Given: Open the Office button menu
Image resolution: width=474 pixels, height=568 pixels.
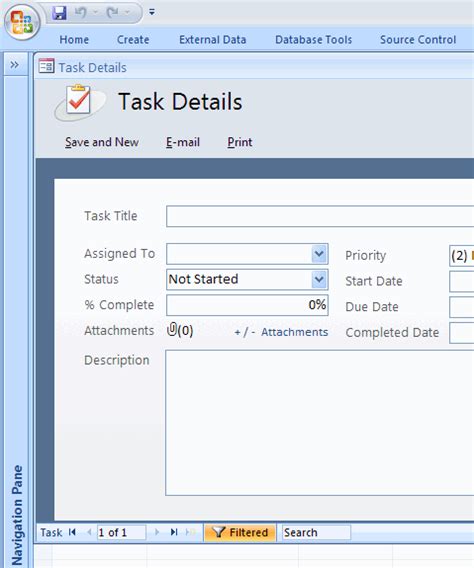Looking at the screenshot, I should 21,22.
